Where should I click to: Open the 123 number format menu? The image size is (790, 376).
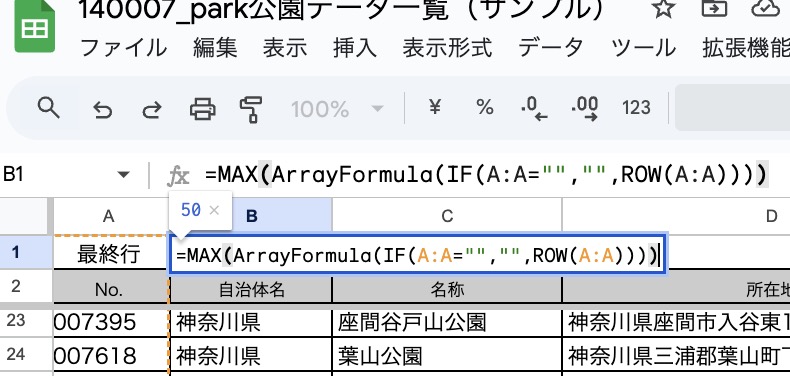636,107
